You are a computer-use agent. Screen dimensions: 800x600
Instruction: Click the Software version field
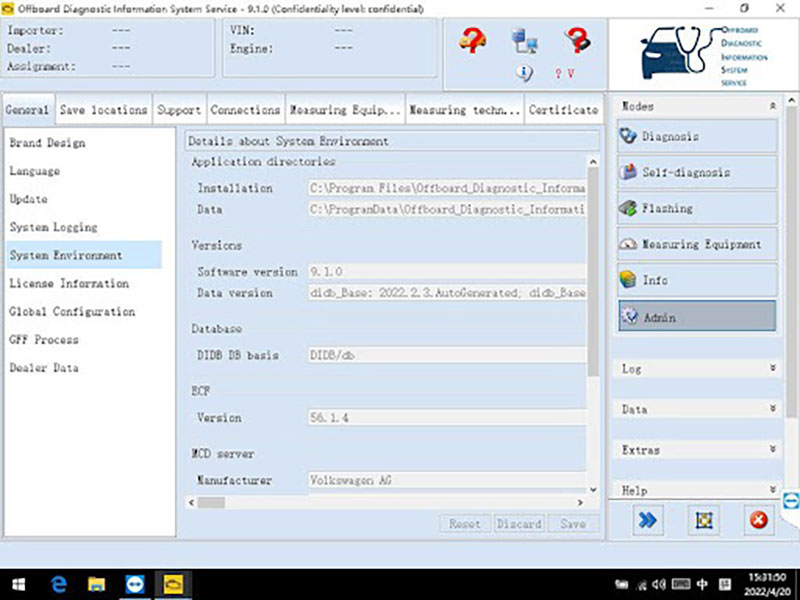[447, 271]
